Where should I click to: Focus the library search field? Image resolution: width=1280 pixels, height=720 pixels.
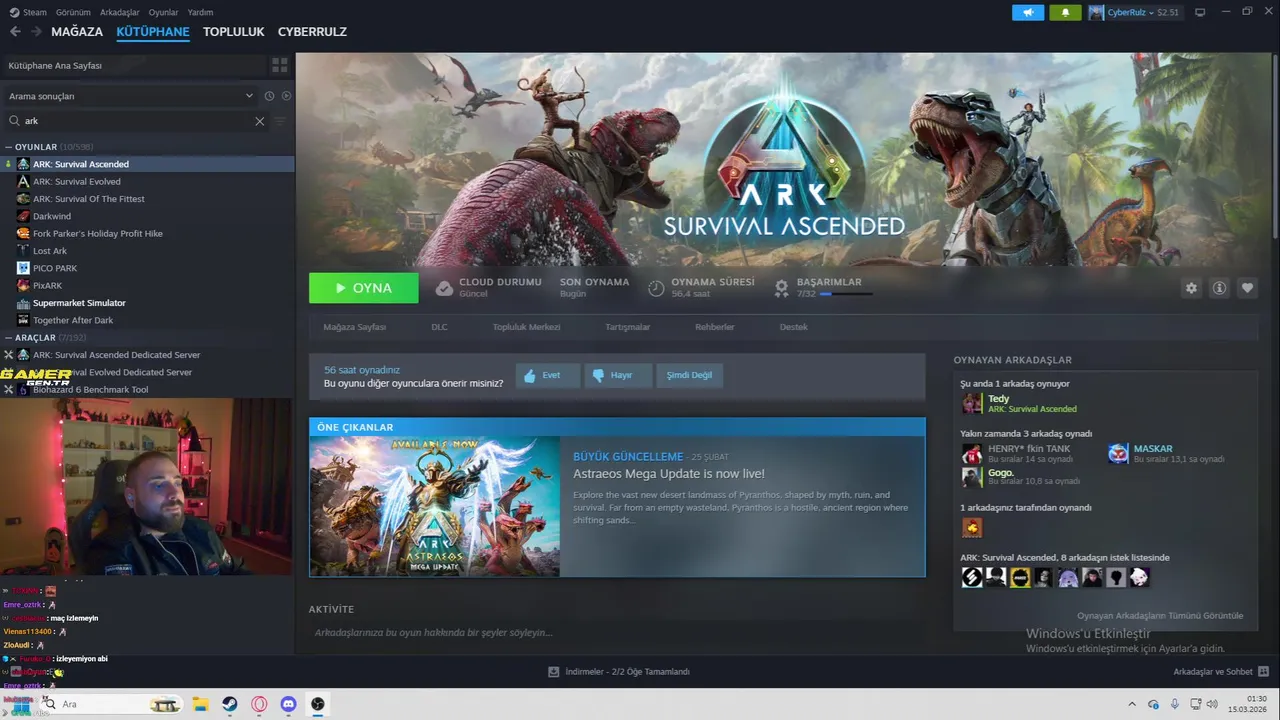(135, 121)
